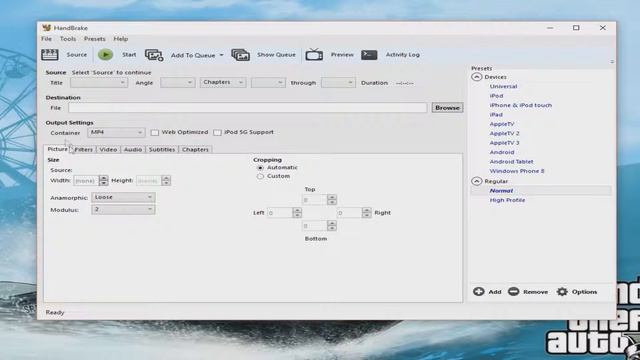The height and width of the screenshot is (360, 640).
Task: Click the Remove preset label
Action: 536,292
